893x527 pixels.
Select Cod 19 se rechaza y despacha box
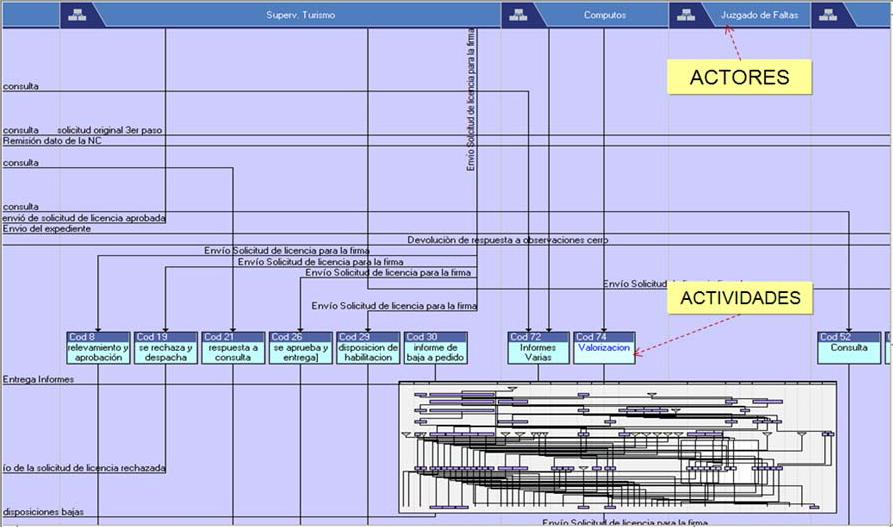165,348
